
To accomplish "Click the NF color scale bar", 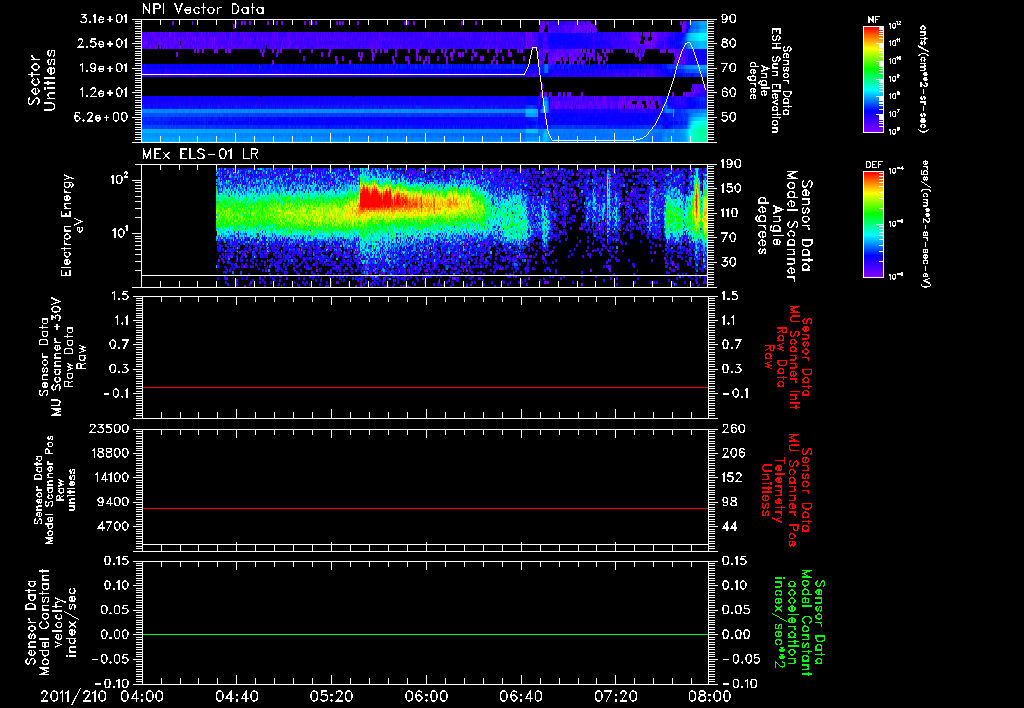I will 874,78.
